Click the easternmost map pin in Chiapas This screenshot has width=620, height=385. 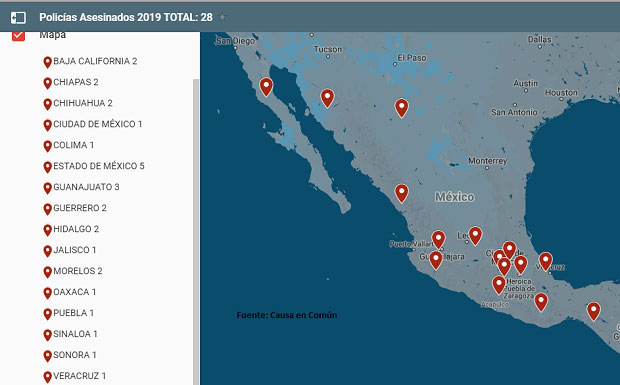(x=594, y=311)
